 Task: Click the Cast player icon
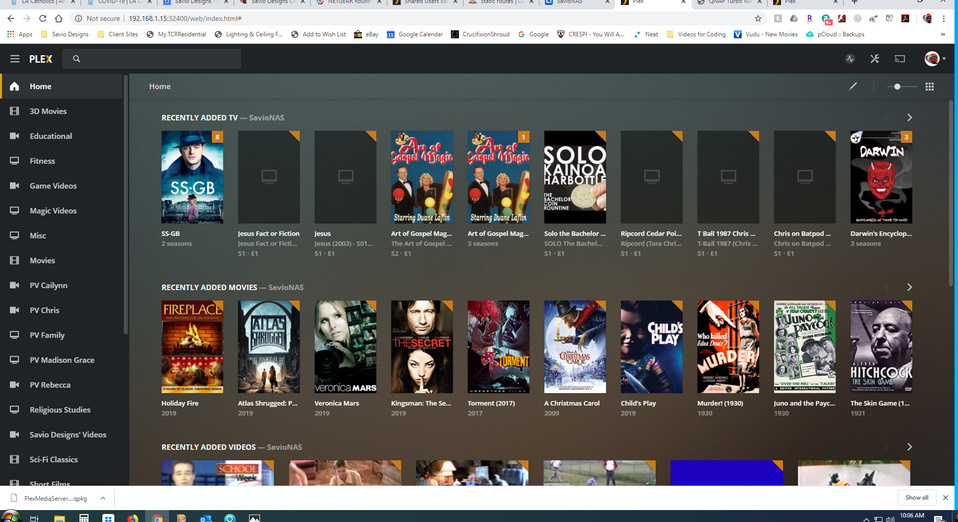click(900, 59)
